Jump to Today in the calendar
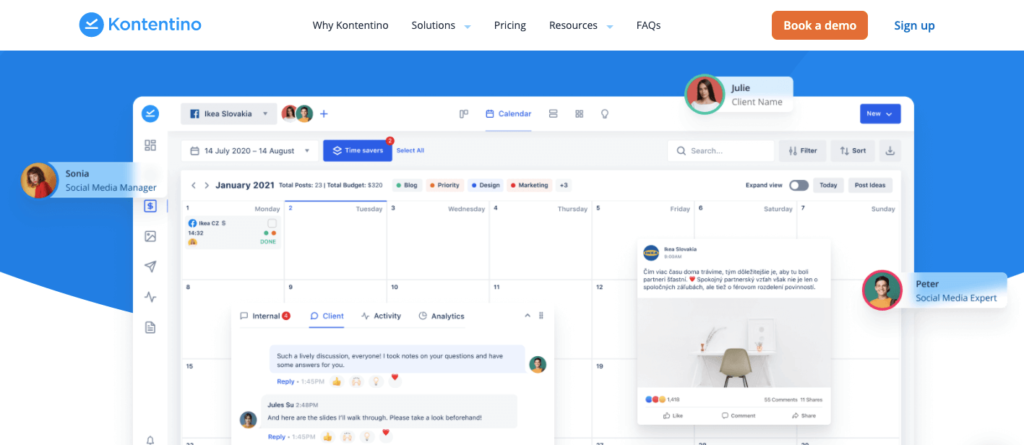 pos(828,186)
